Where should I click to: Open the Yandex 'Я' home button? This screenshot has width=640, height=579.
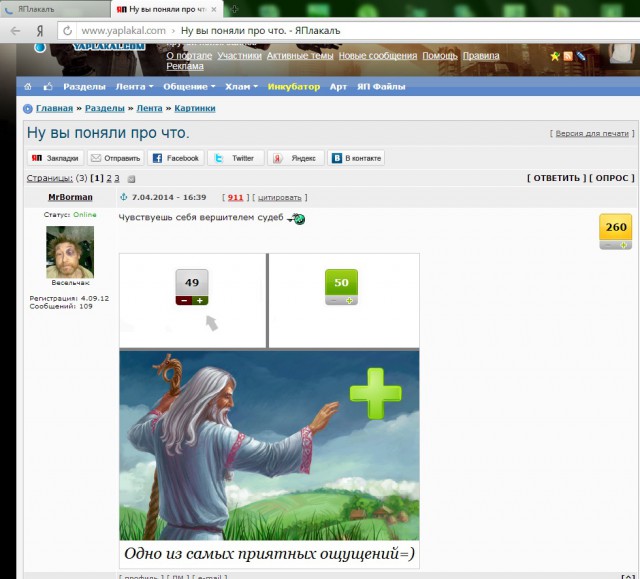[x=40, y=31]
